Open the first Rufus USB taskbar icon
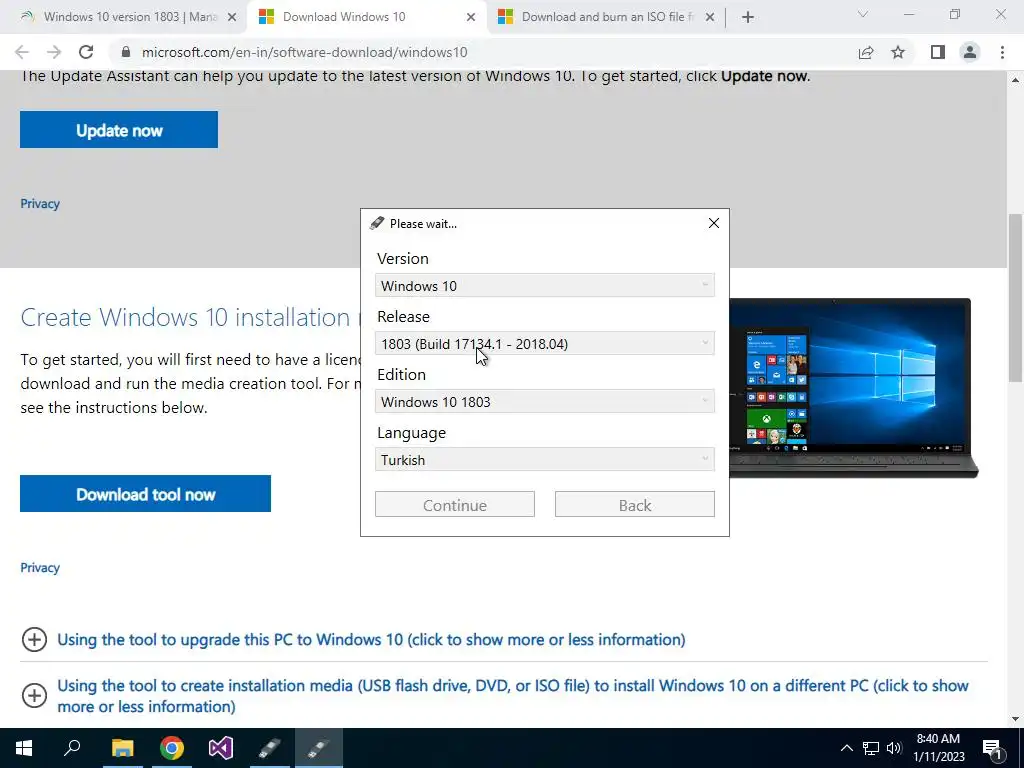1024x768 pixels. pyautogui.click(x=270, y=748)
